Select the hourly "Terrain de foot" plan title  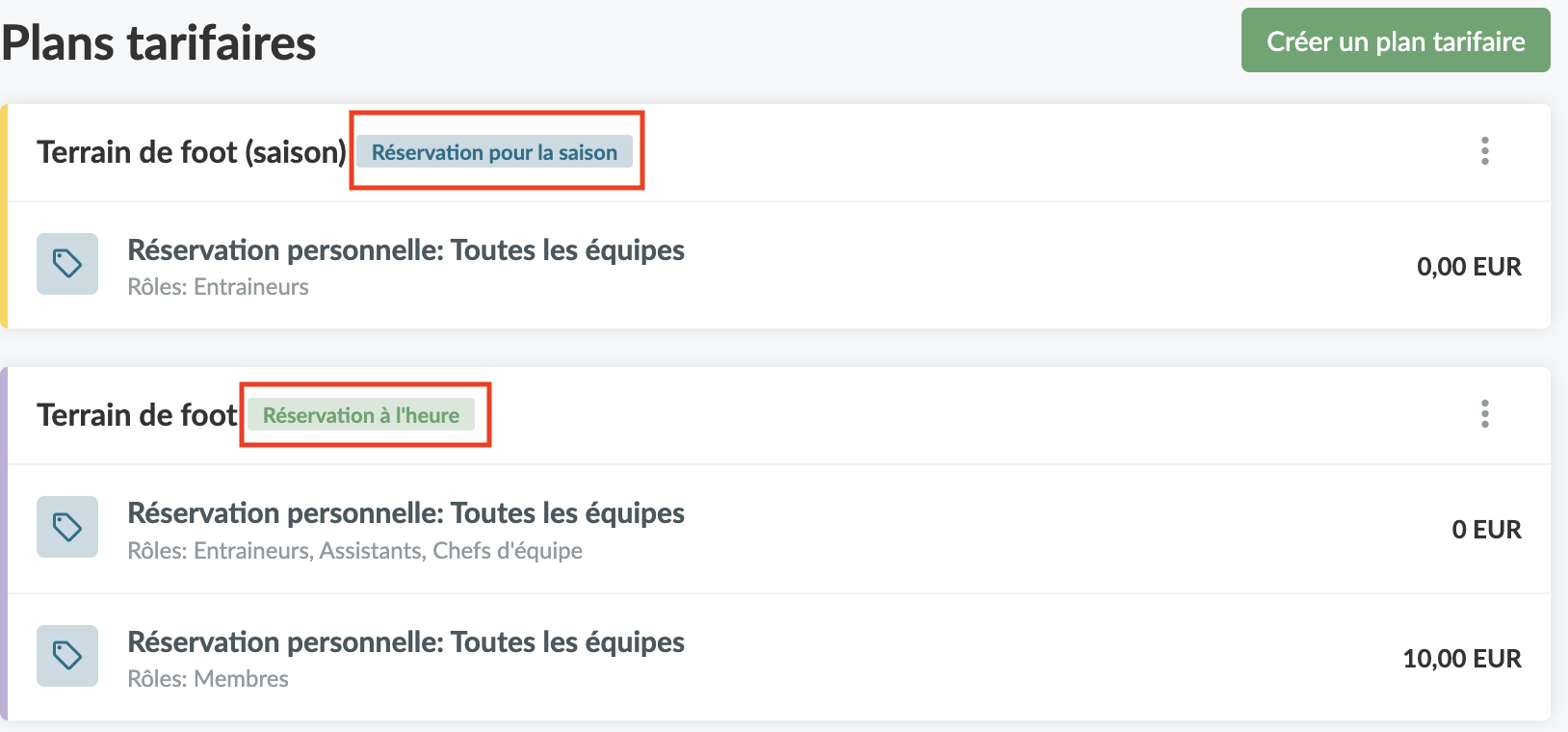(x=137, y=415)
